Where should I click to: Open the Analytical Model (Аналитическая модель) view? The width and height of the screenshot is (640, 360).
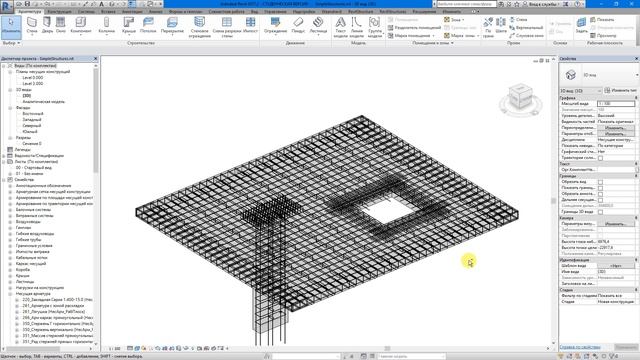pos(44,102)
